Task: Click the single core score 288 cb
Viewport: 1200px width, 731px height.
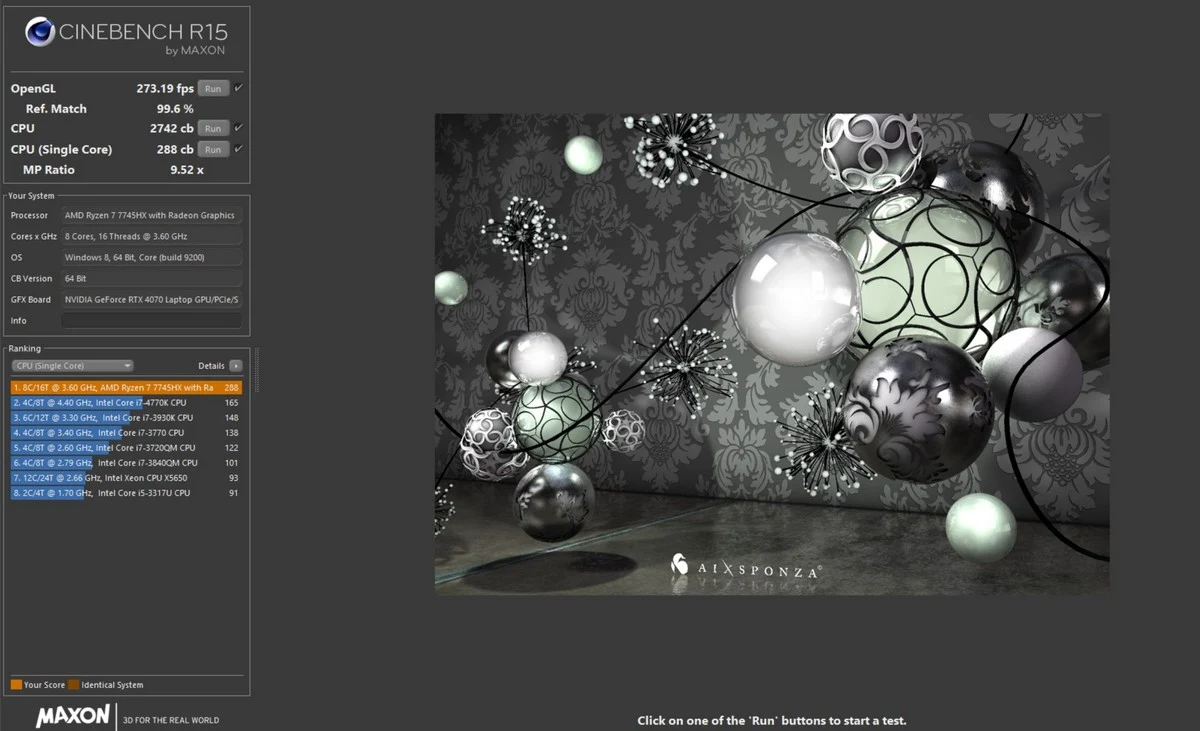Action: (175, 149)
